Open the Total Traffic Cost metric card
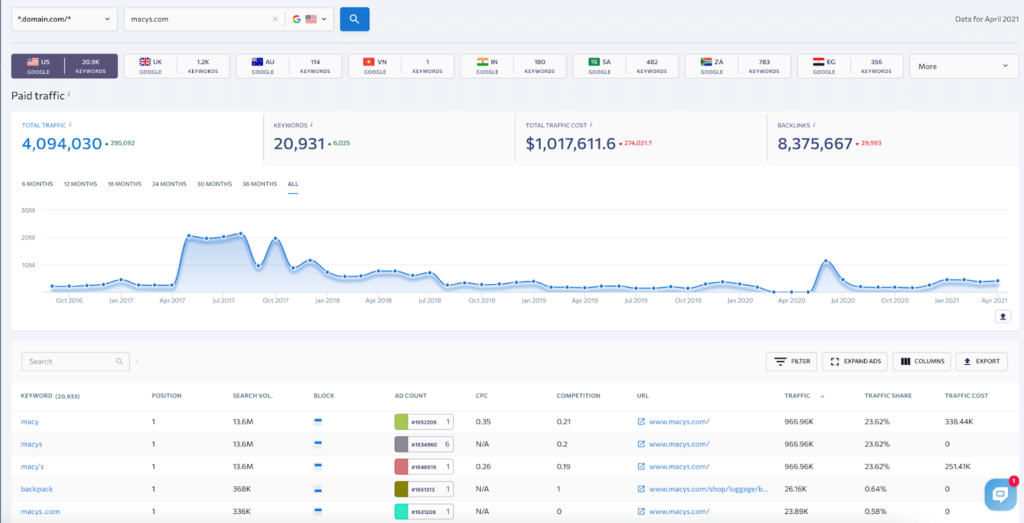The height and width of the screenshot is (523, 1024). coord(641,138)
